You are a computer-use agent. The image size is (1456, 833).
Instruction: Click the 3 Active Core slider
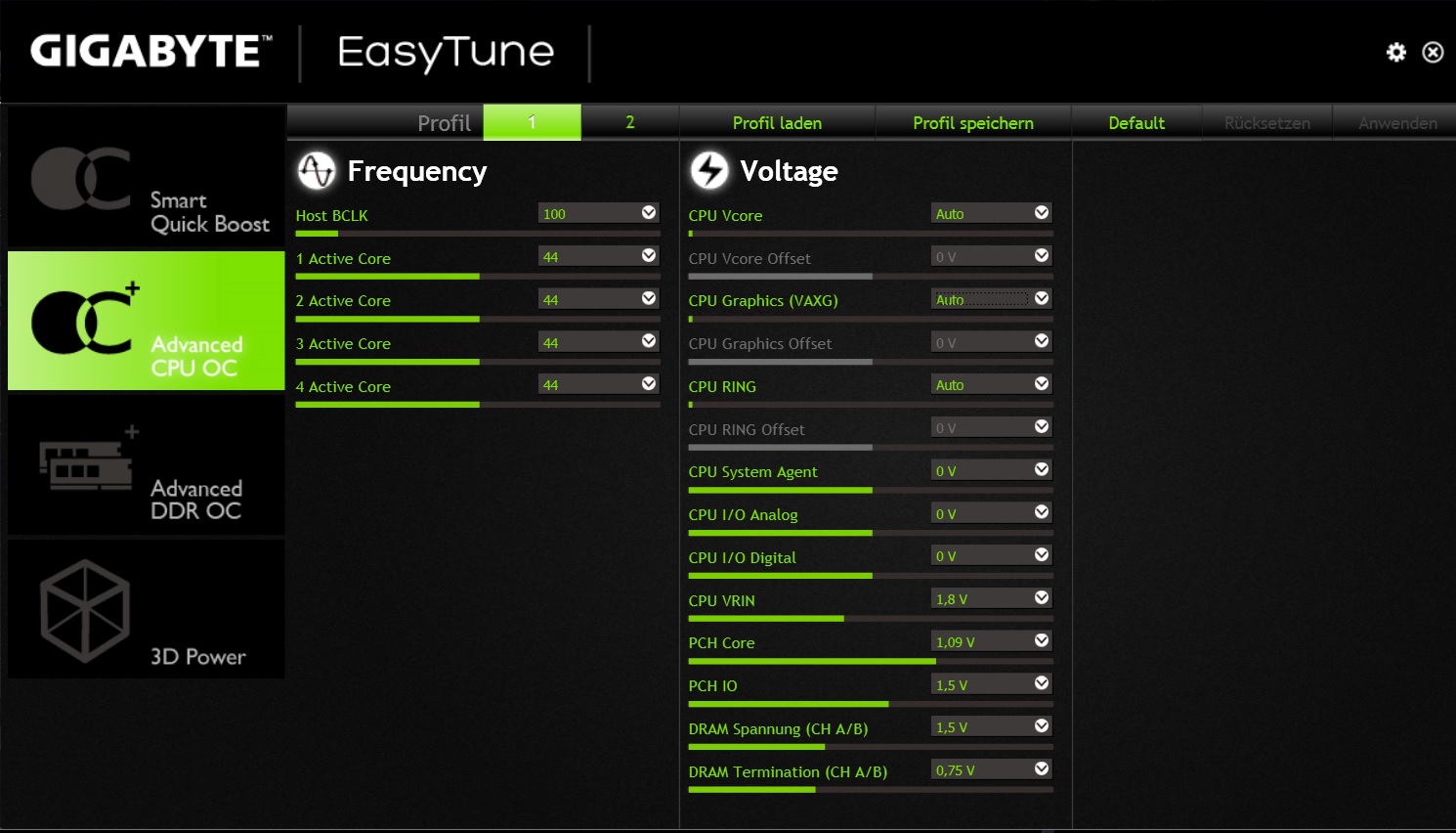(x=478, y=362)
